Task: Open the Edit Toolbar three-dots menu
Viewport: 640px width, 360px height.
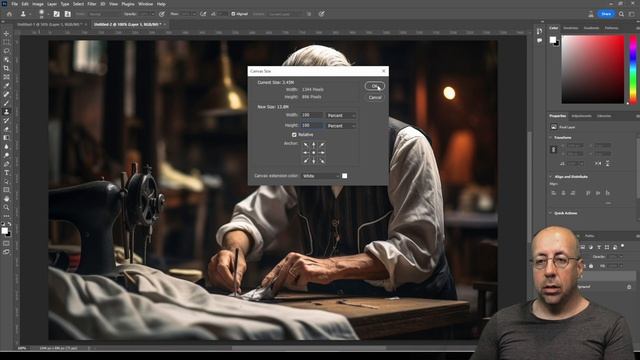Action: [x=6, y=216]
